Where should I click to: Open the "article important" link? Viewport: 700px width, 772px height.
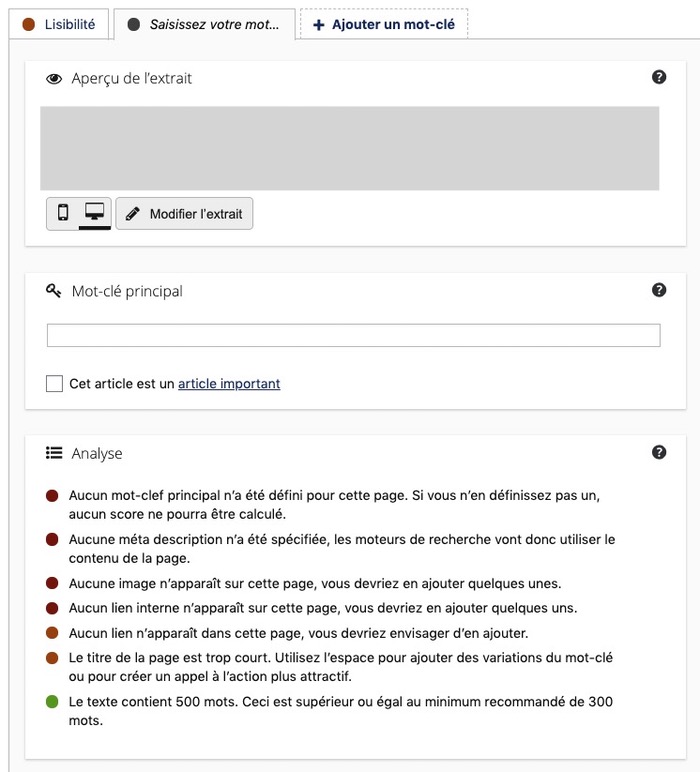pyautogui.click(x=229, y=384)
